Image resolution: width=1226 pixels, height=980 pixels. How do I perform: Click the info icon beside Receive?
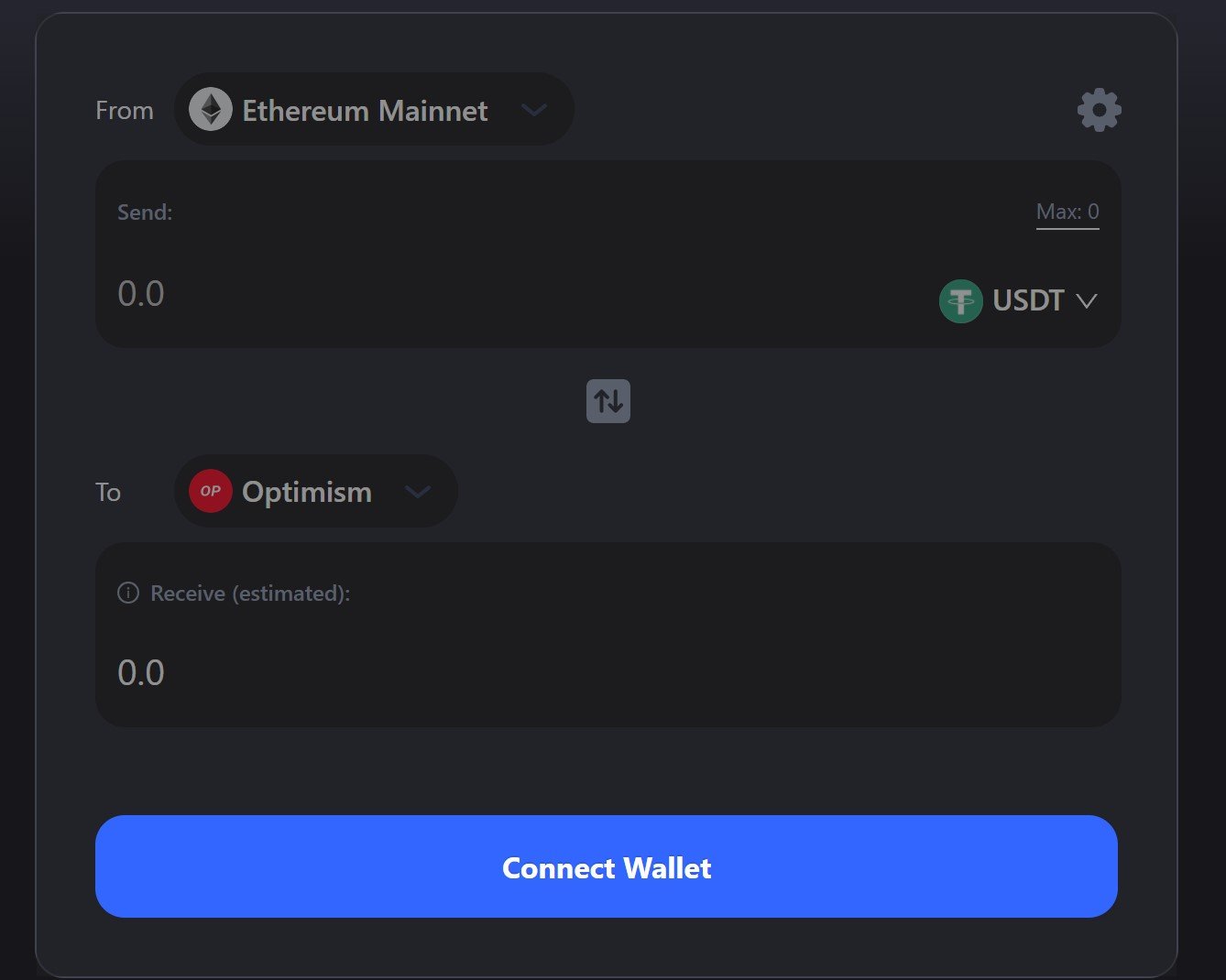128,593
